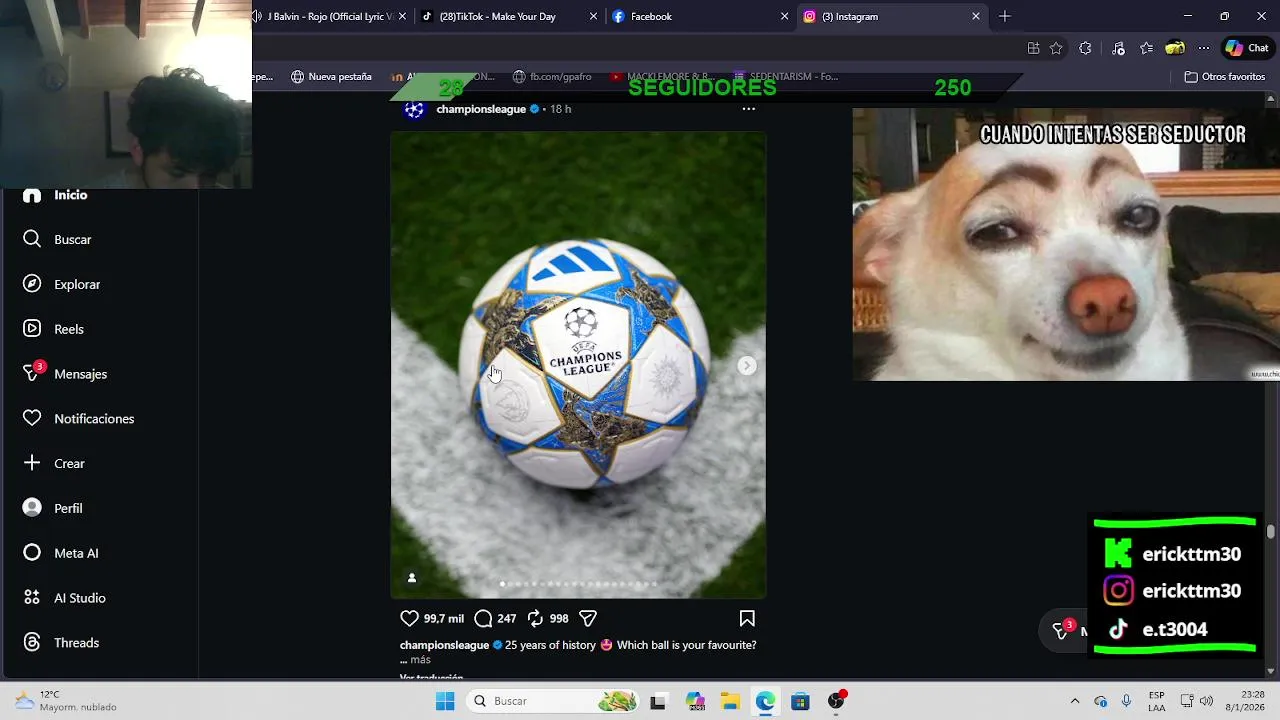Open the browser app-install icon
This screenshot has height=720, width=1280.
(x=1033, y=48)
